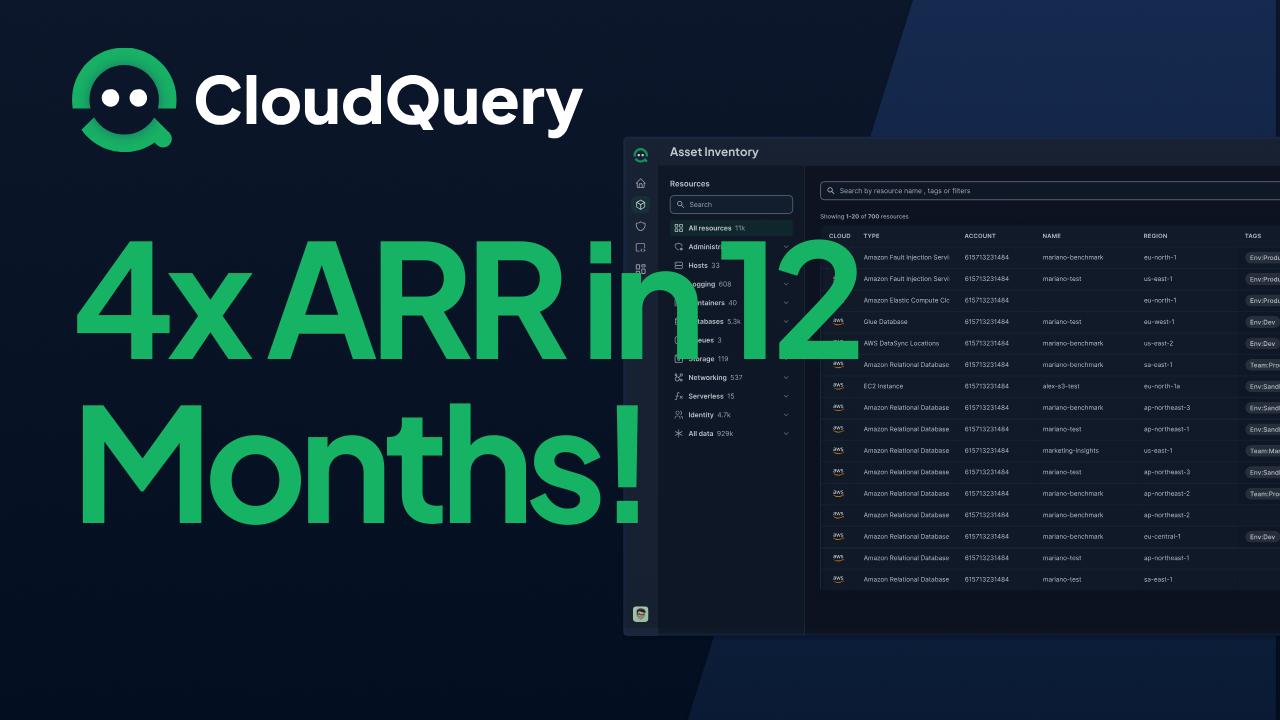
Task: Open the Resources cube icon in sidebar
Action: [640, 204]
